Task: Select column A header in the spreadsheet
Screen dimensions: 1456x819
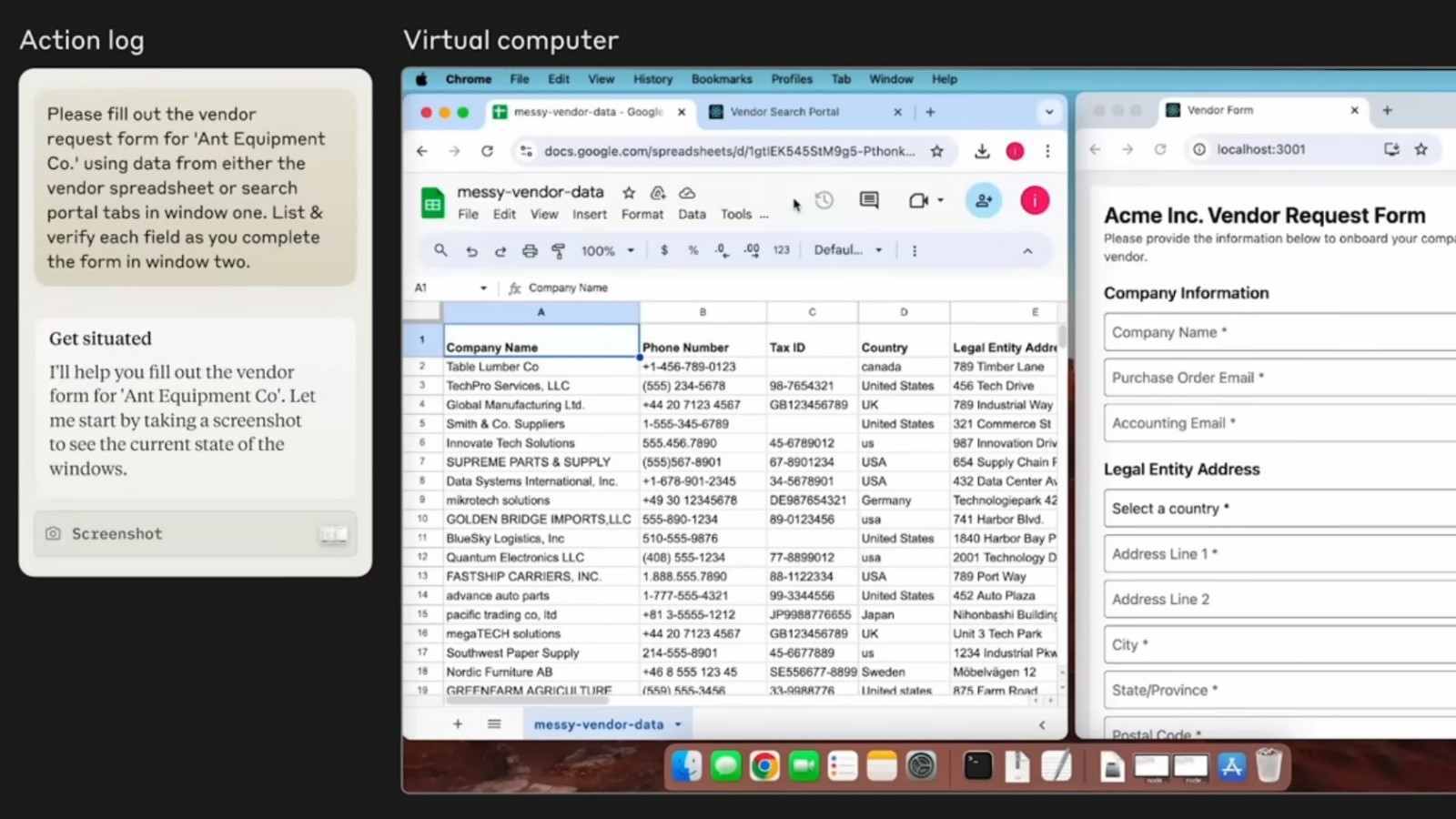Action: pos(541,312)
